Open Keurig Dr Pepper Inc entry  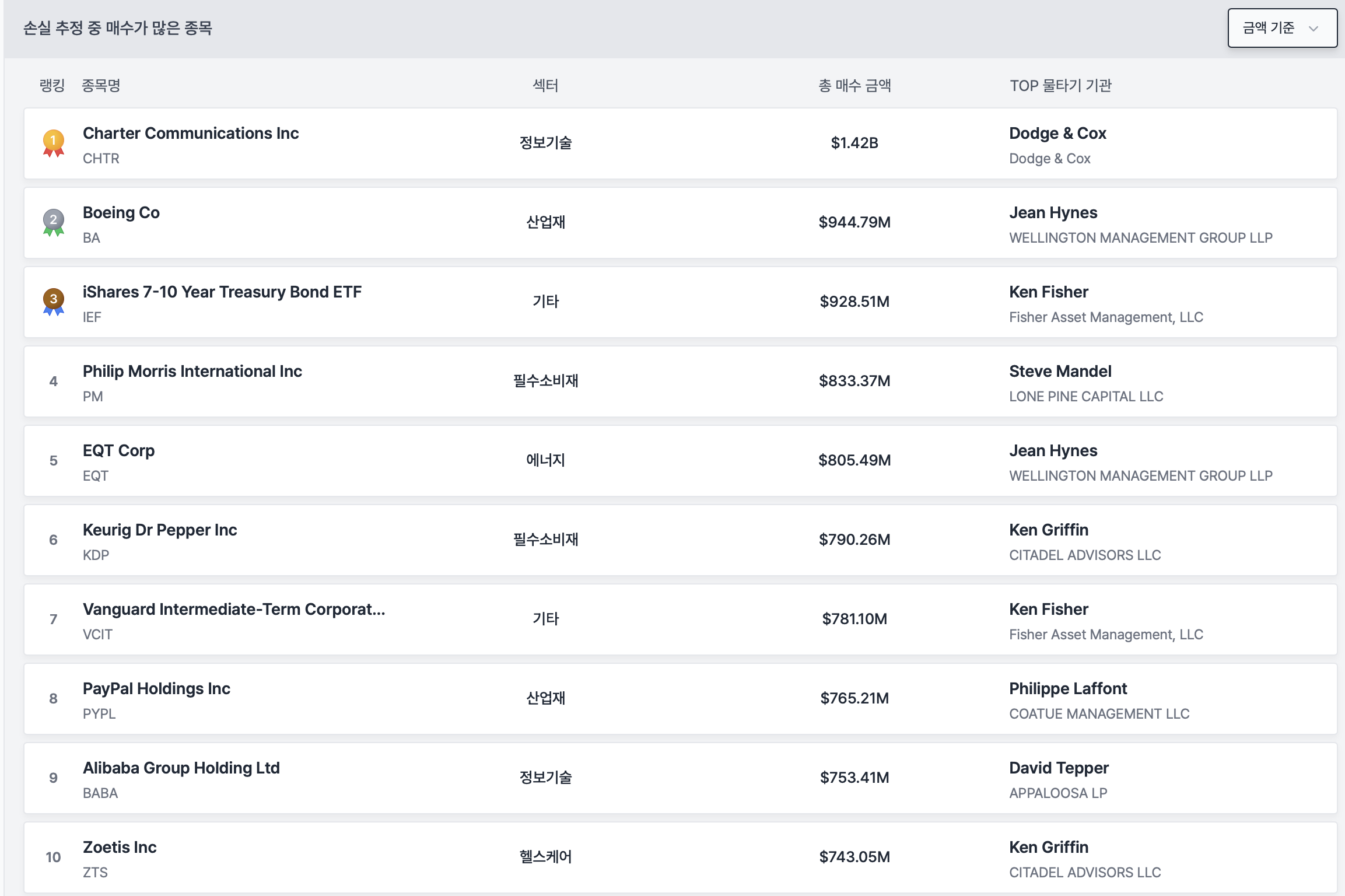(x=159, y=530)
